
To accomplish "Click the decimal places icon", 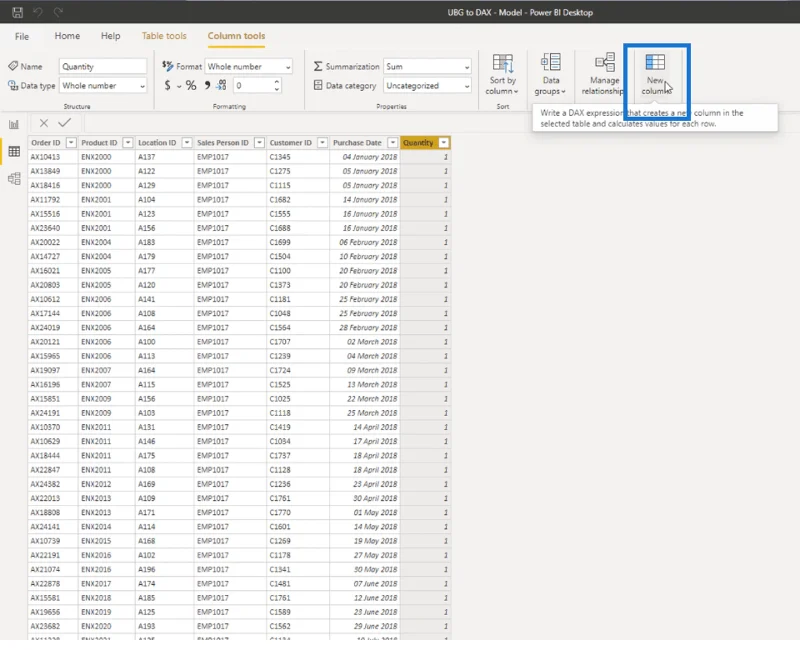I will pyautogui.click(x=221, y=85).
